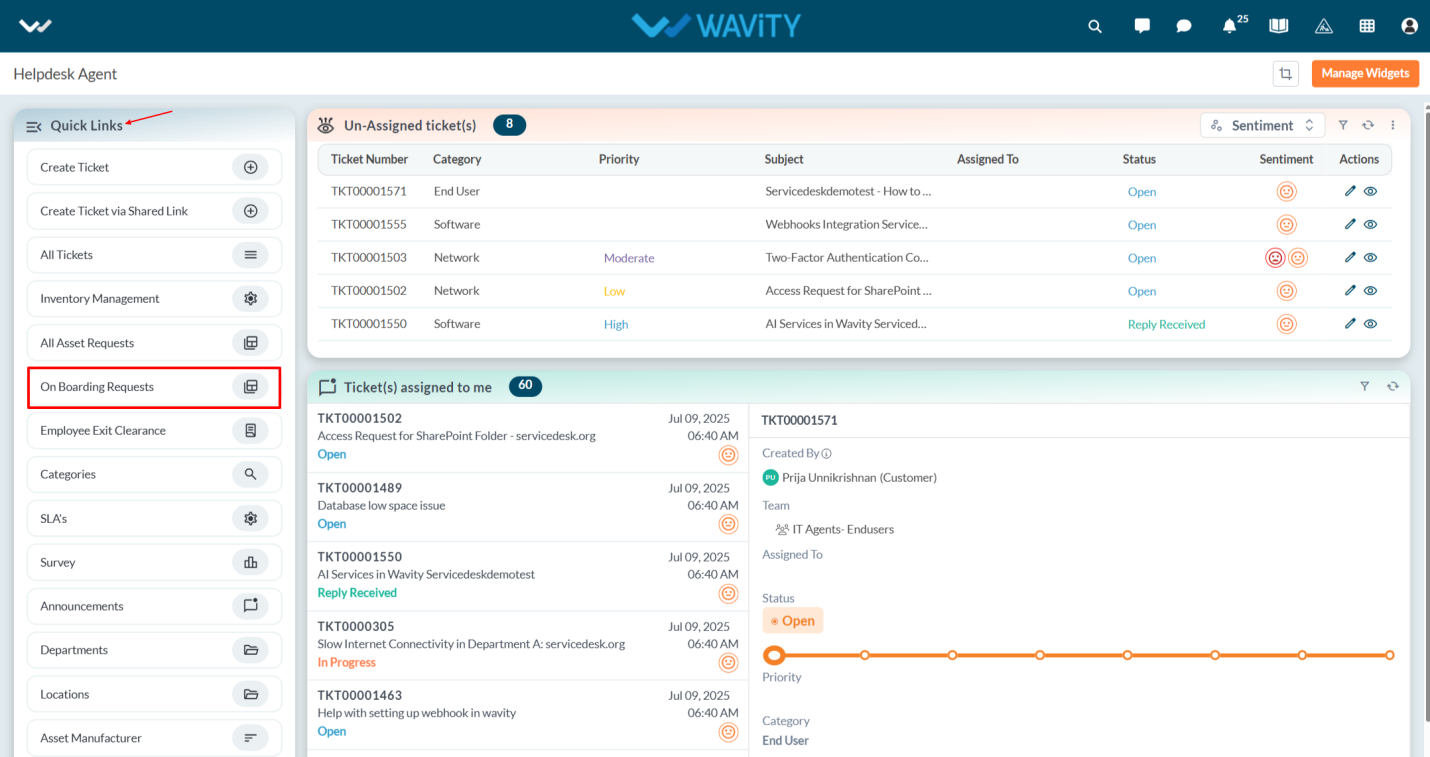The image size is (1430, 757).
Task: Edit ticket TKT00001503 pencil icon
Action: click(x=1350, y=257)
